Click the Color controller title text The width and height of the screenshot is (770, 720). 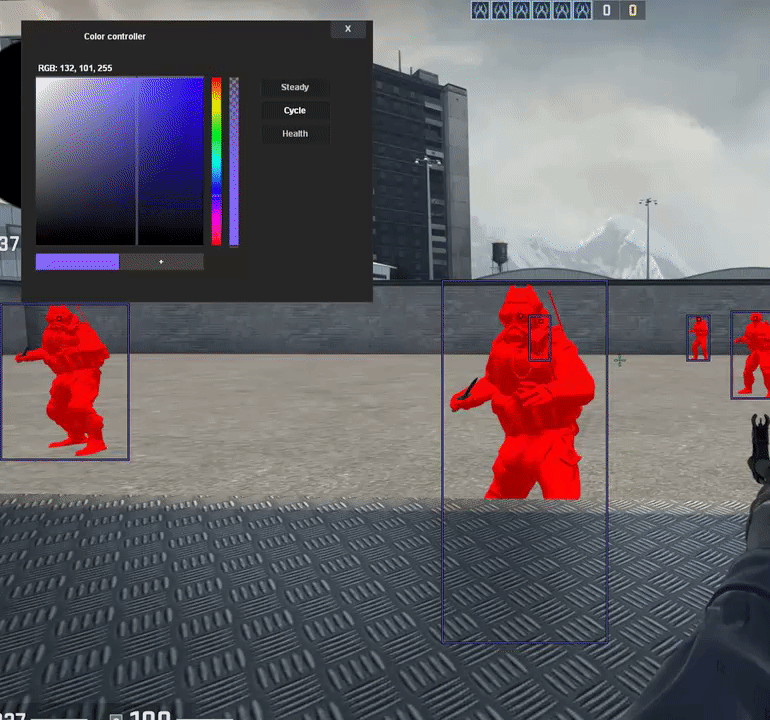tap(114, 36)
